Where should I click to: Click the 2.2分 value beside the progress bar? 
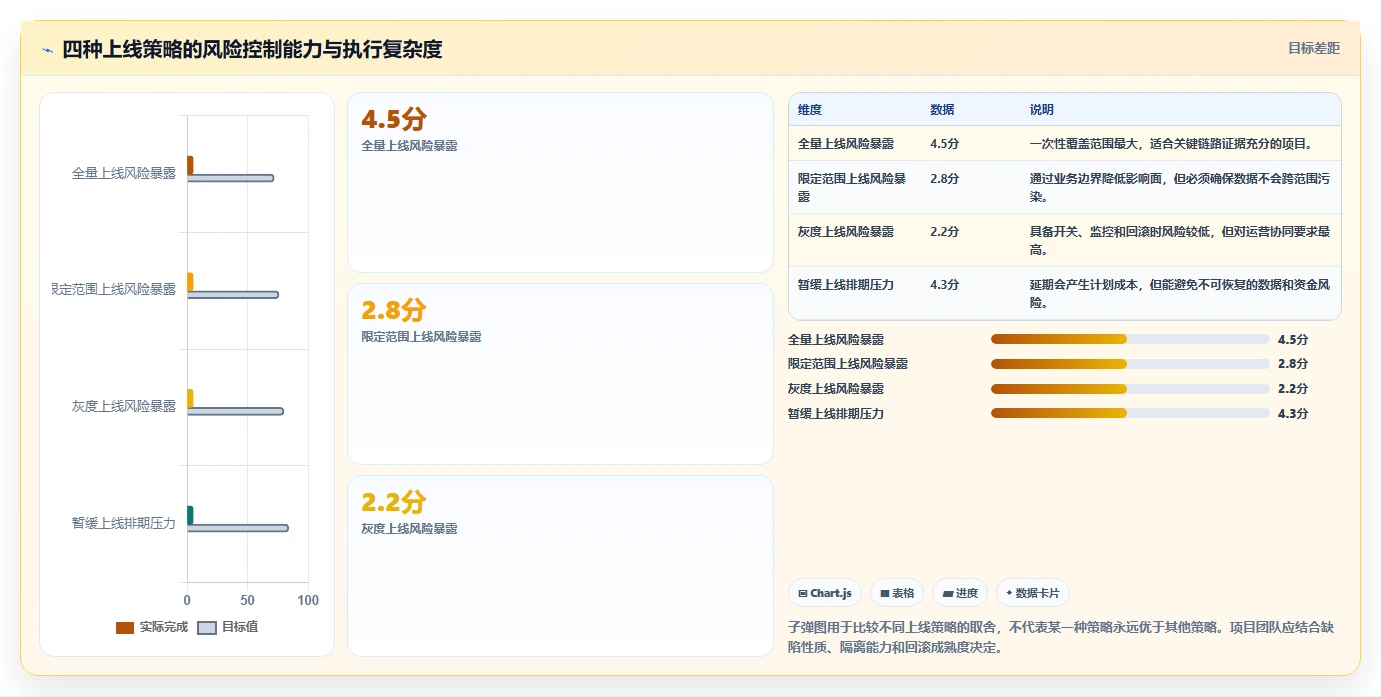coord(1293,389)
